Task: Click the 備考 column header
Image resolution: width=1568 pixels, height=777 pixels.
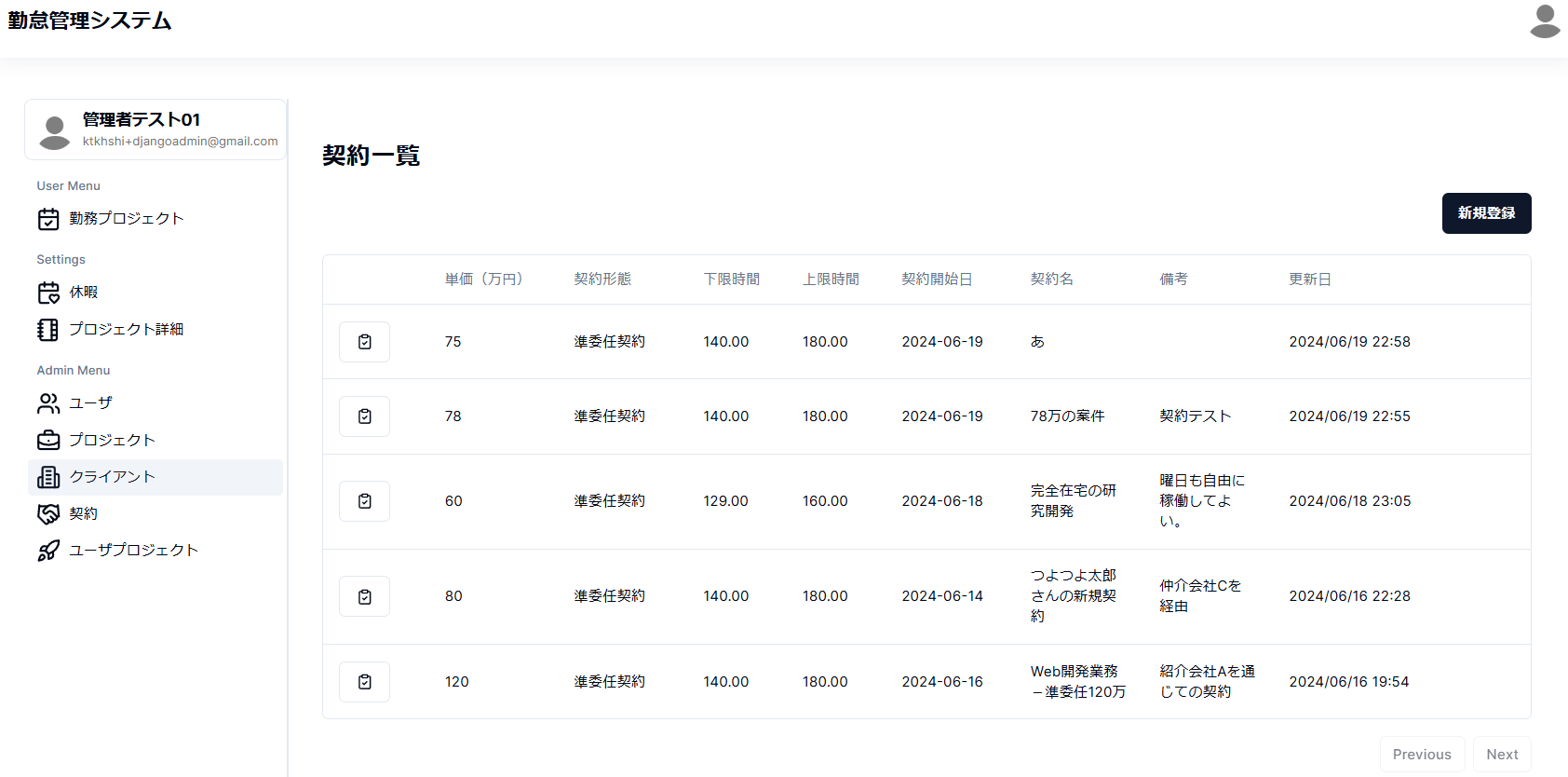Action: pyautogui.click(x=1173, y=279)
